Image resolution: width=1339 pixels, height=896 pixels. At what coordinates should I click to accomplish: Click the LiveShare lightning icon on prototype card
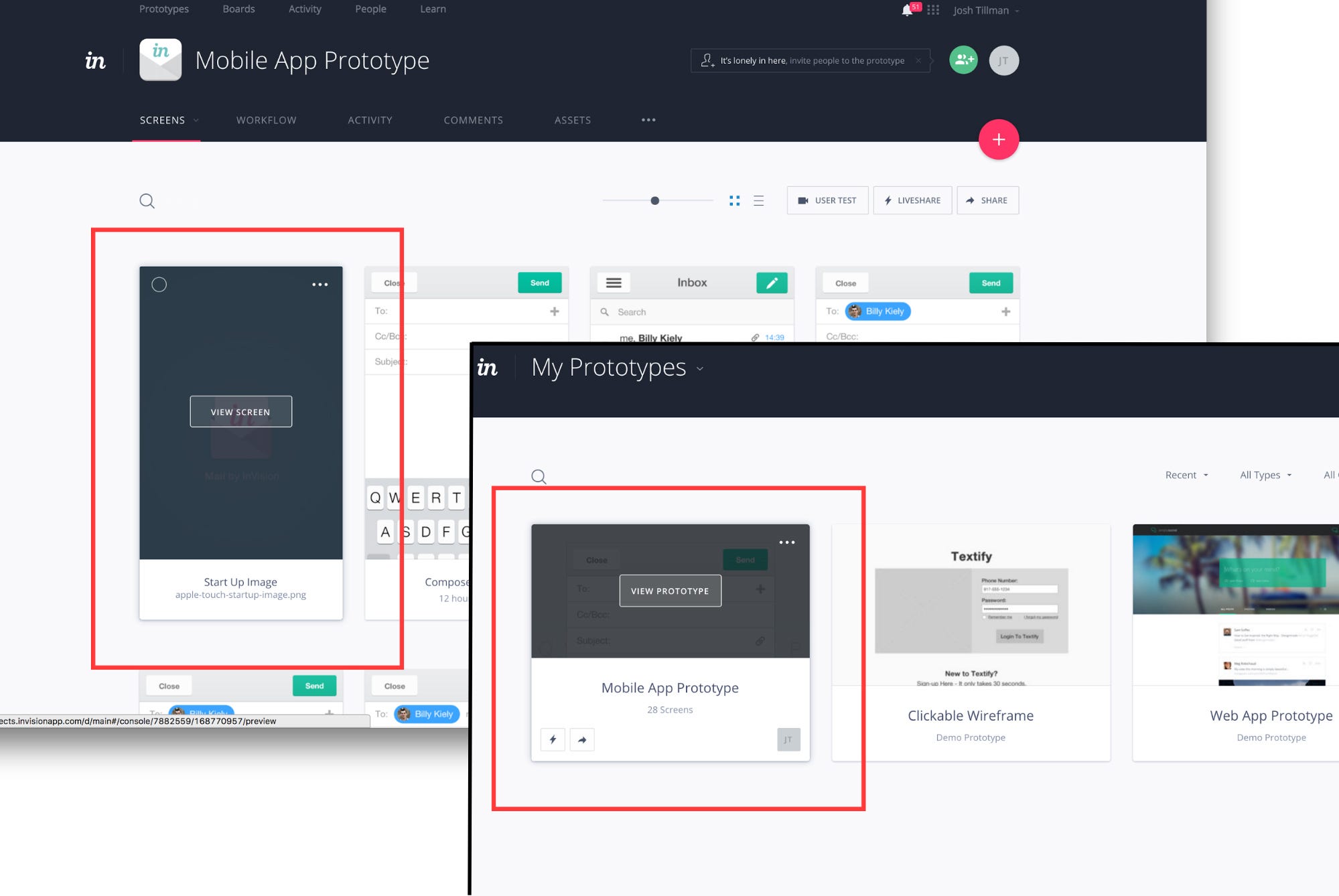click(553, 739)
